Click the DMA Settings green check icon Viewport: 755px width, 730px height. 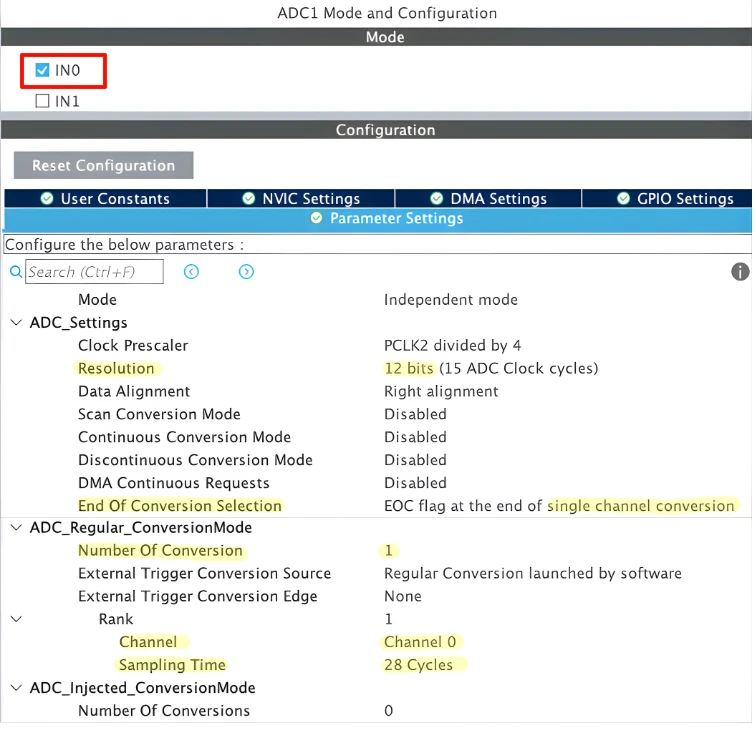(437, 199)
